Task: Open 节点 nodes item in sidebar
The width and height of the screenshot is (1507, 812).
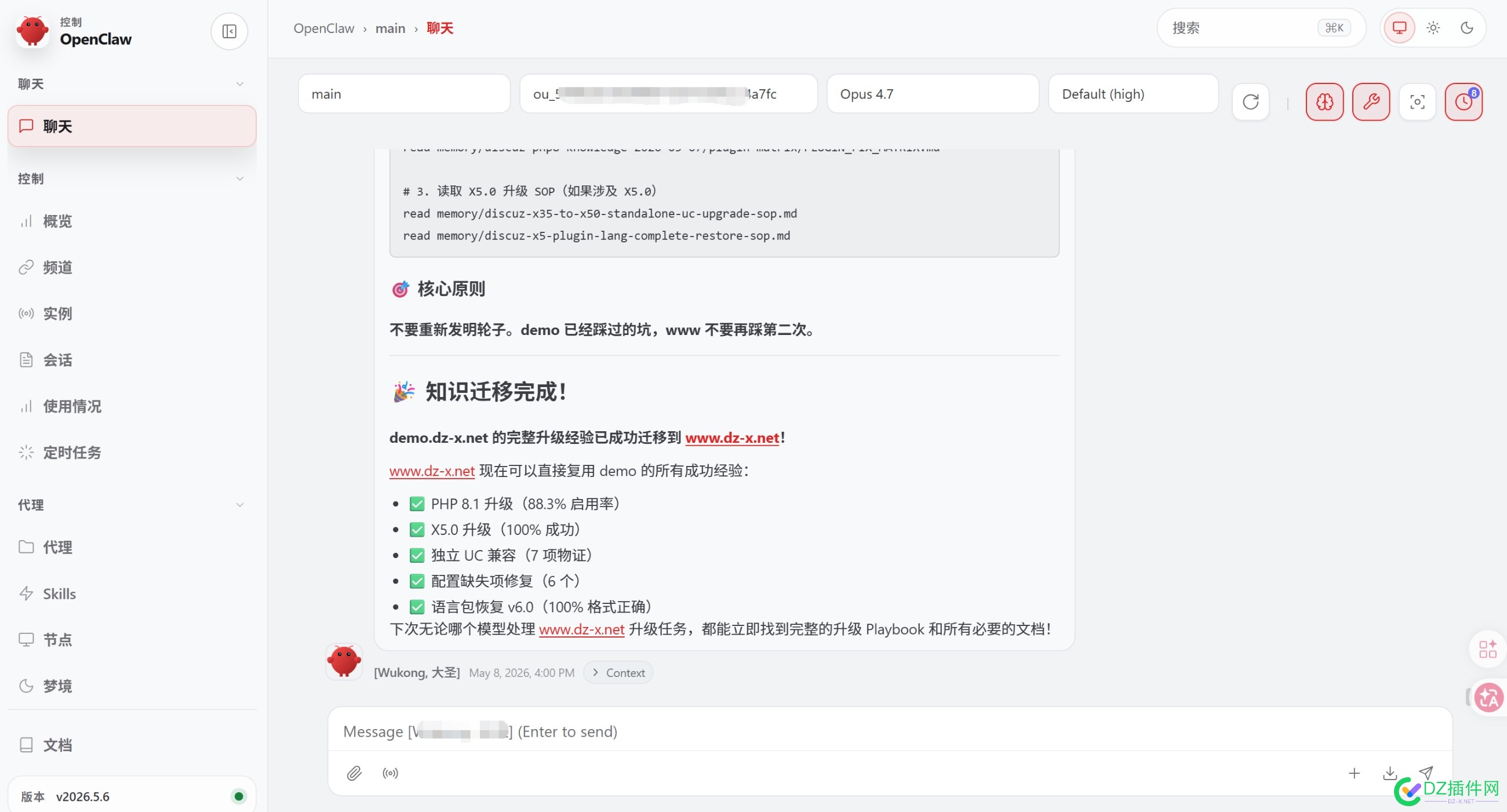Action: click(132, 639)
